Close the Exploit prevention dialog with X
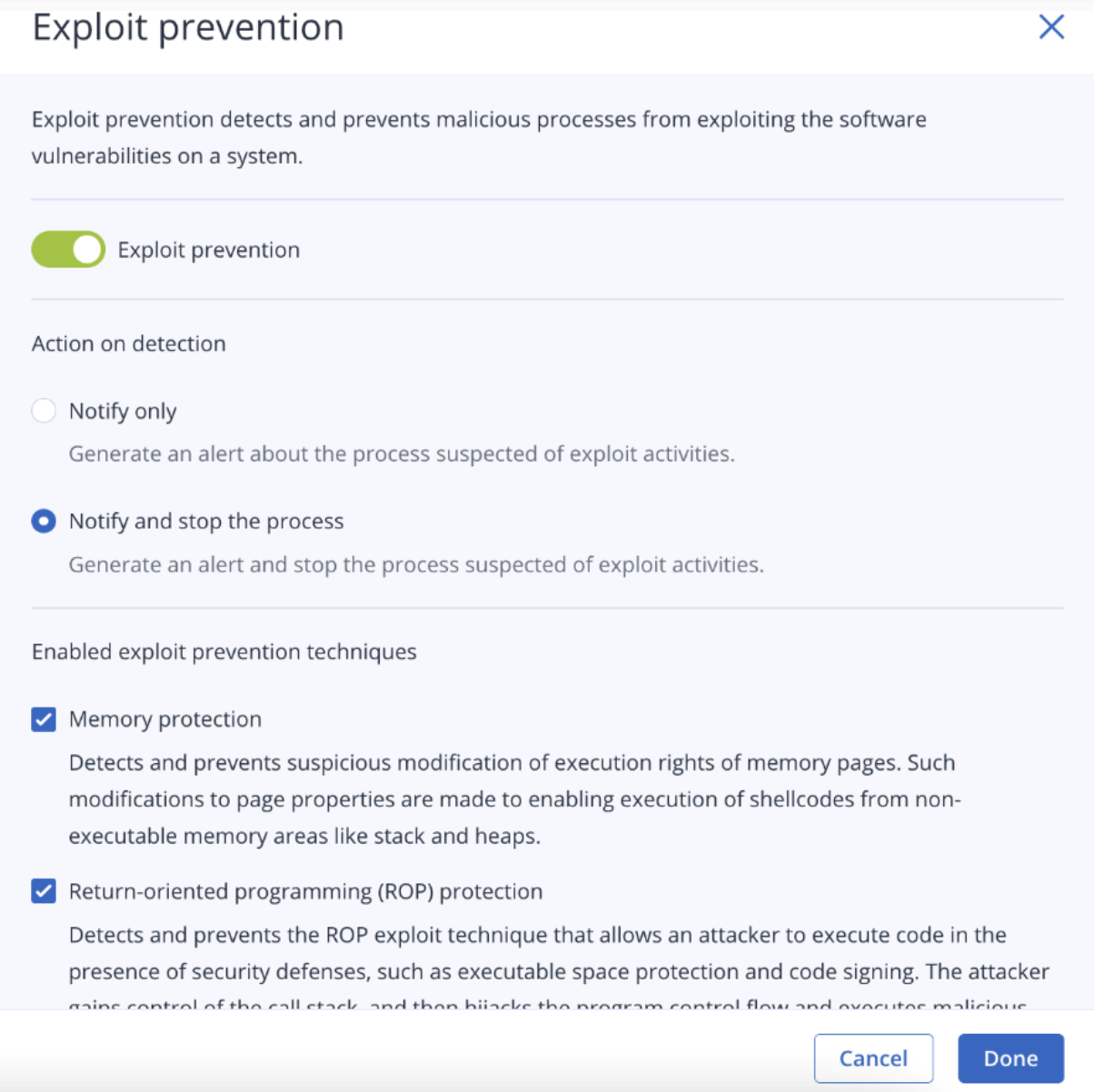The image size is (1094, 1092). (x=1051, y=27)
